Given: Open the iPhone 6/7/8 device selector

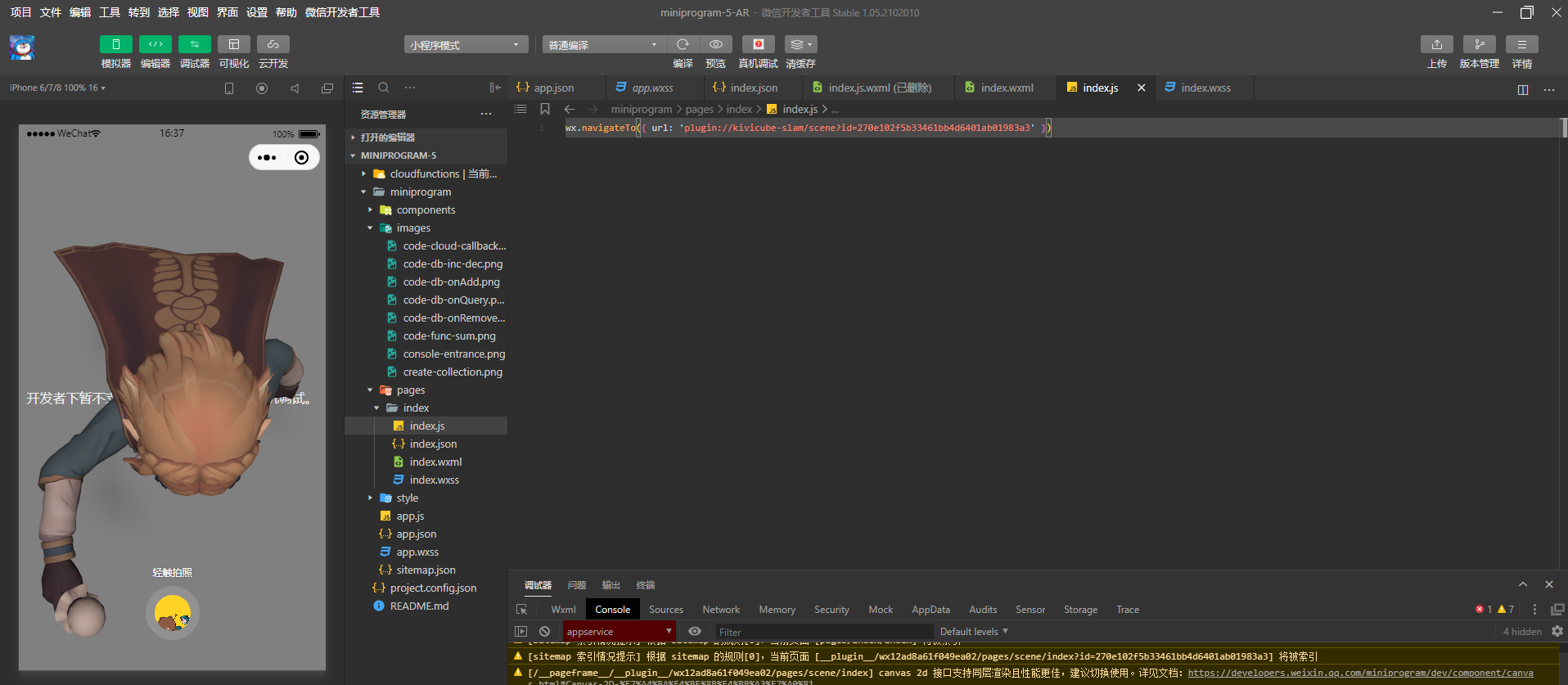Looking at the screenshot, I should coord(57,88).
